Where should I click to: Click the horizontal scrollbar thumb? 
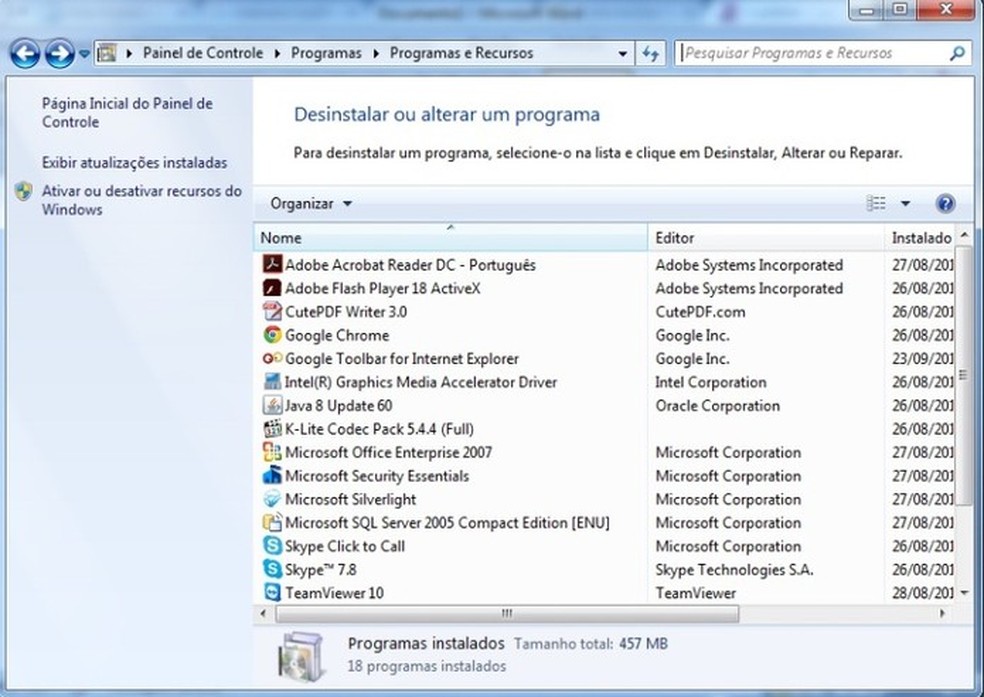(507, 614)
